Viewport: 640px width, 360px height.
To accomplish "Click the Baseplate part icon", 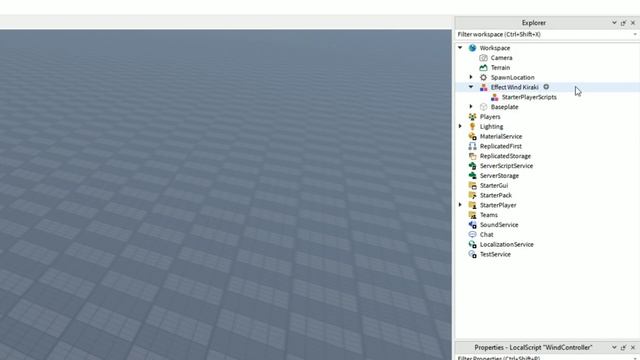I will point(483,107).
